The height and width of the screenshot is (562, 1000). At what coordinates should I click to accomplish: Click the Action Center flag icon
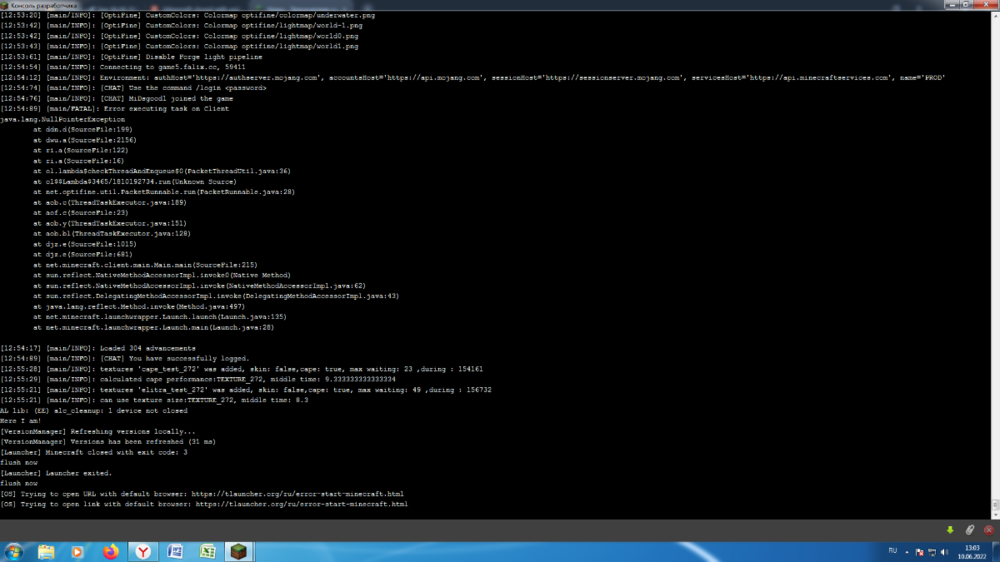(x=919, y=552)
